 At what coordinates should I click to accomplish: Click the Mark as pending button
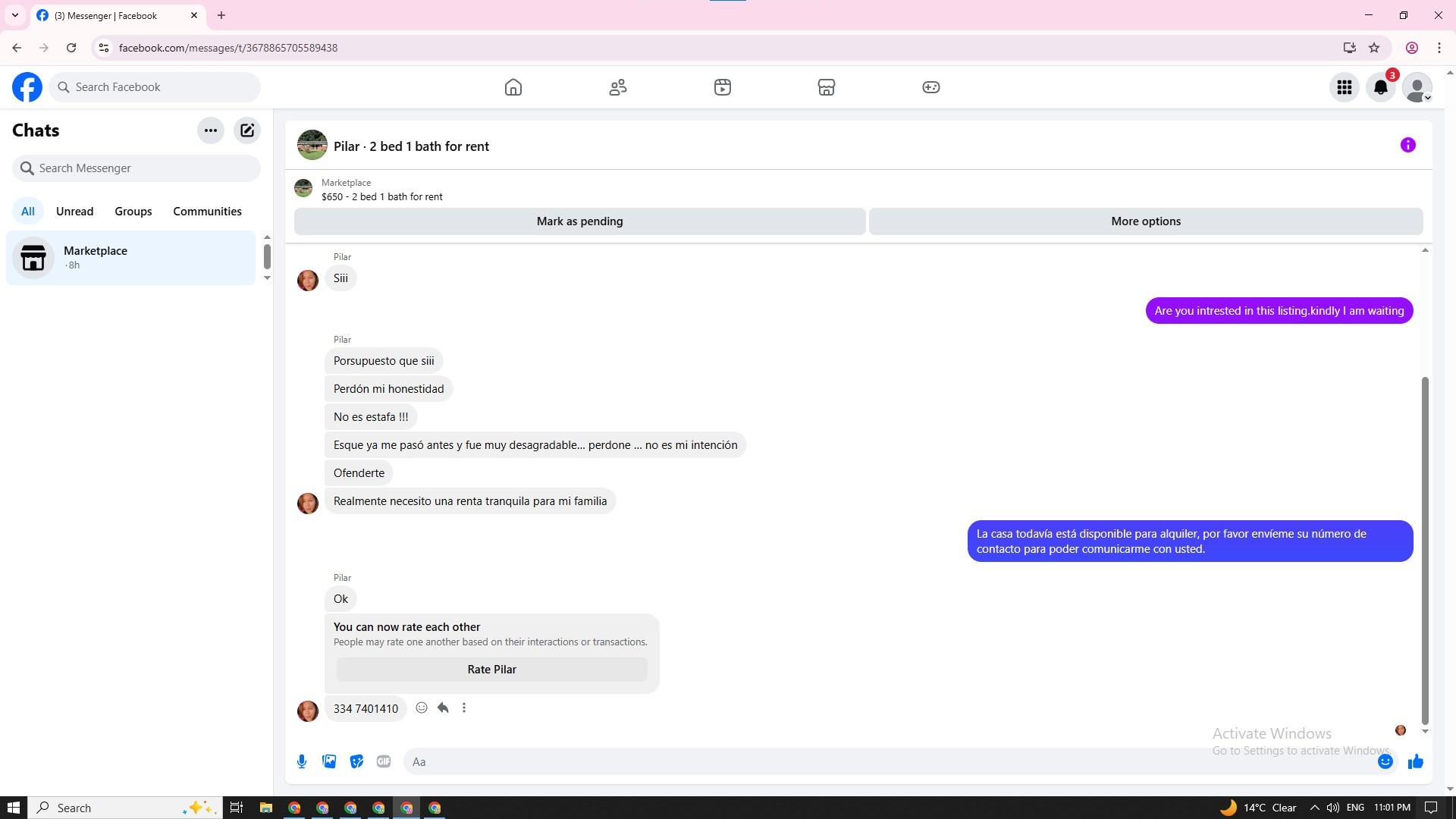579,221
